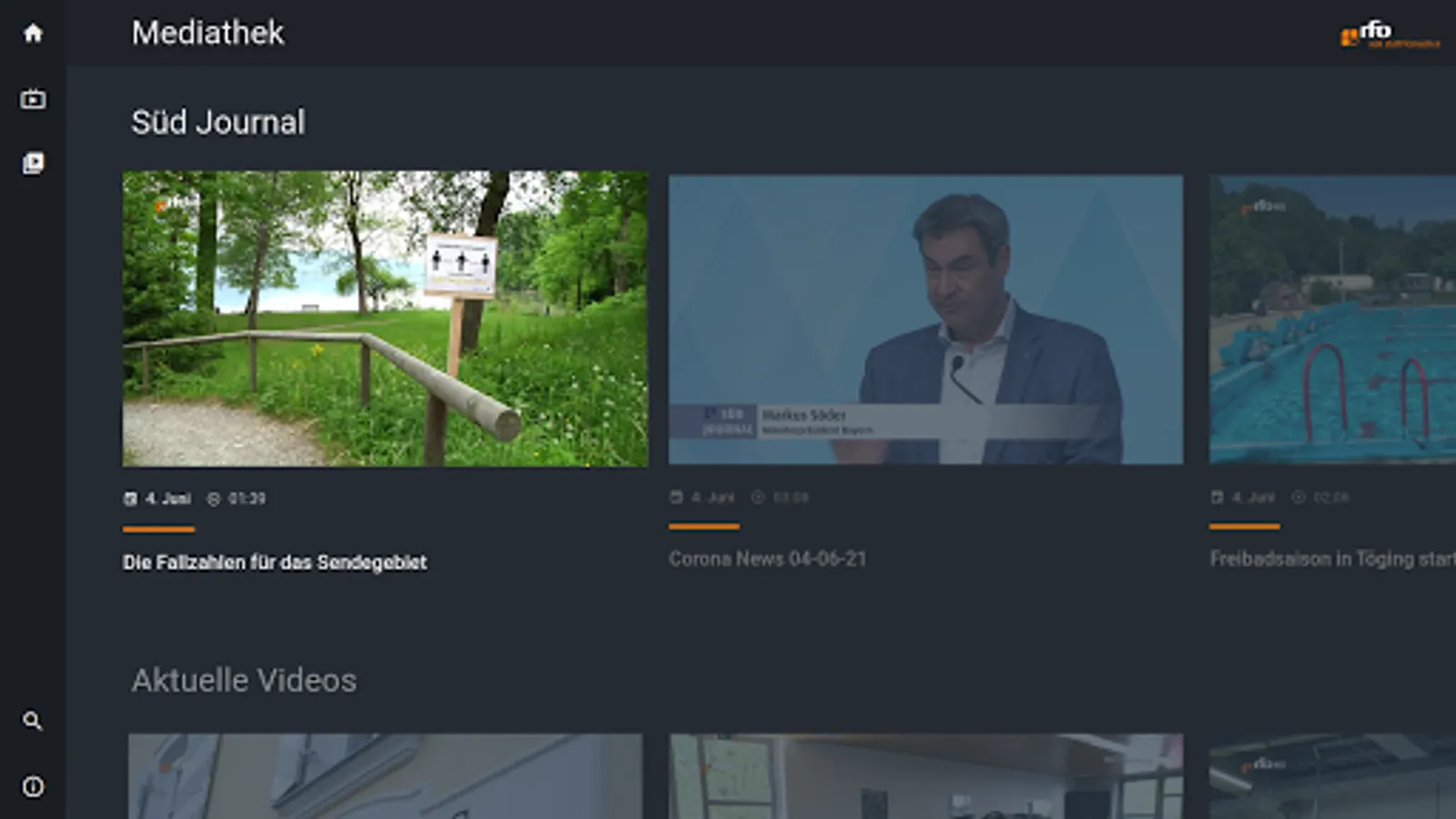The height and width of the screenshot is (819, 1456).
Task: Click the title "Corona News 04-06-21"
Action: point(767,559)
